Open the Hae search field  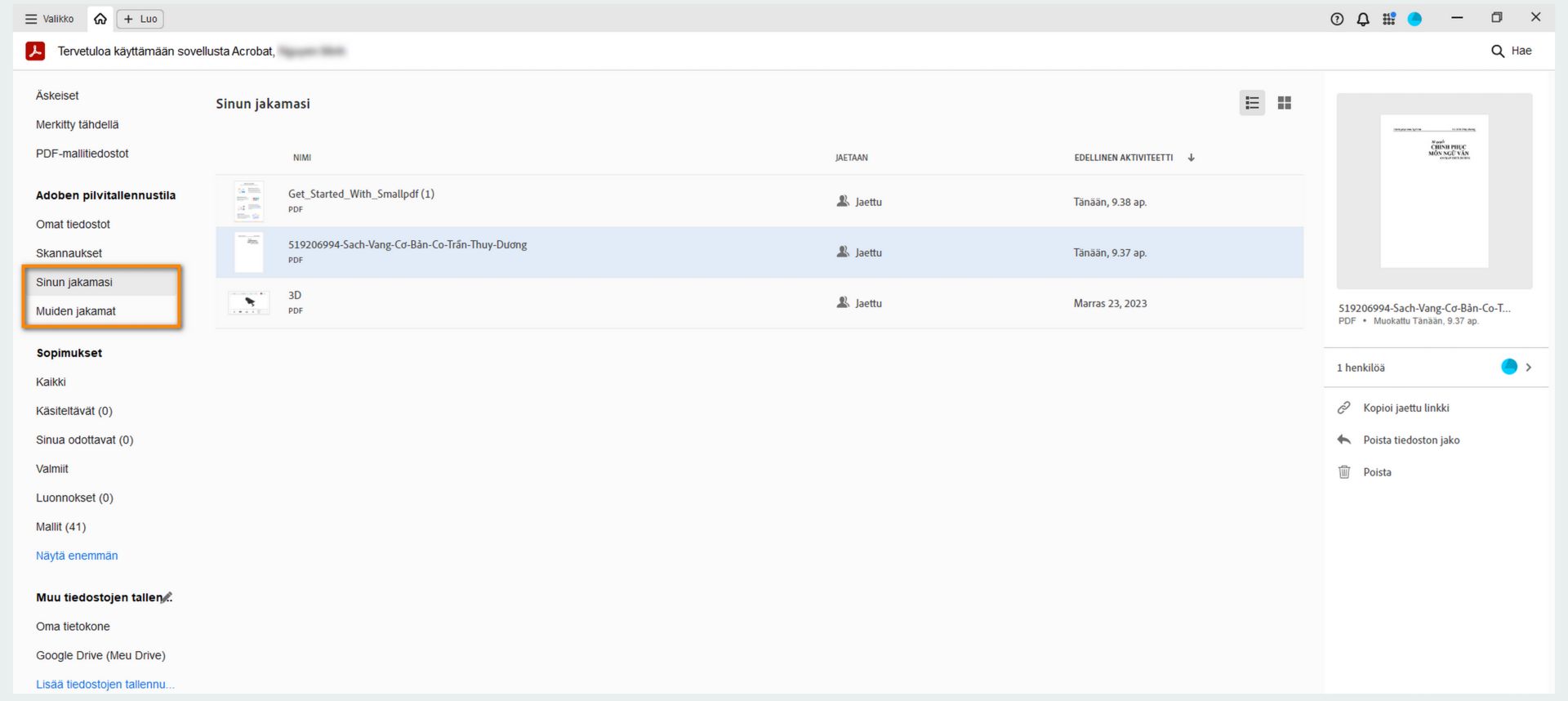coord(1512,51)
